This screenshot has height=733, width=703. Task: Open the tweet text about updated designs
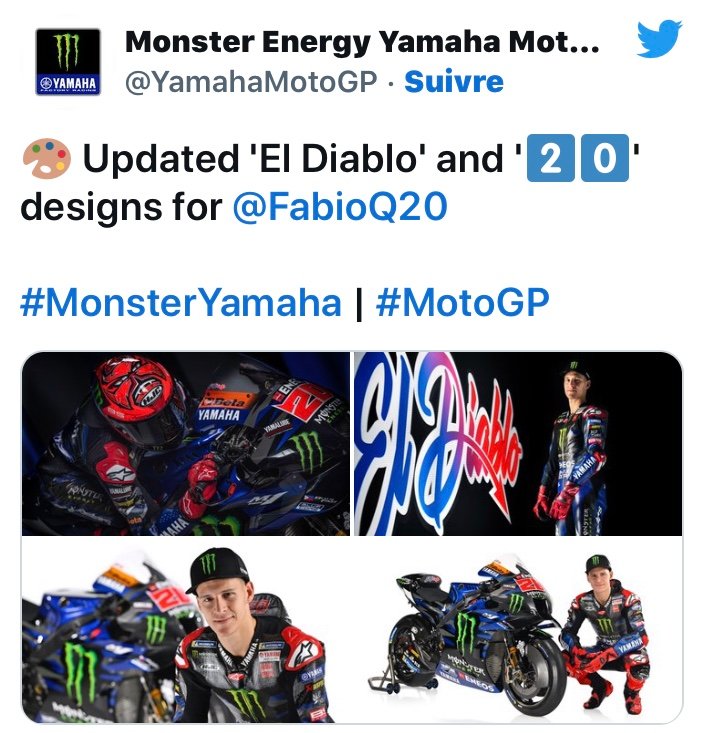330,182
